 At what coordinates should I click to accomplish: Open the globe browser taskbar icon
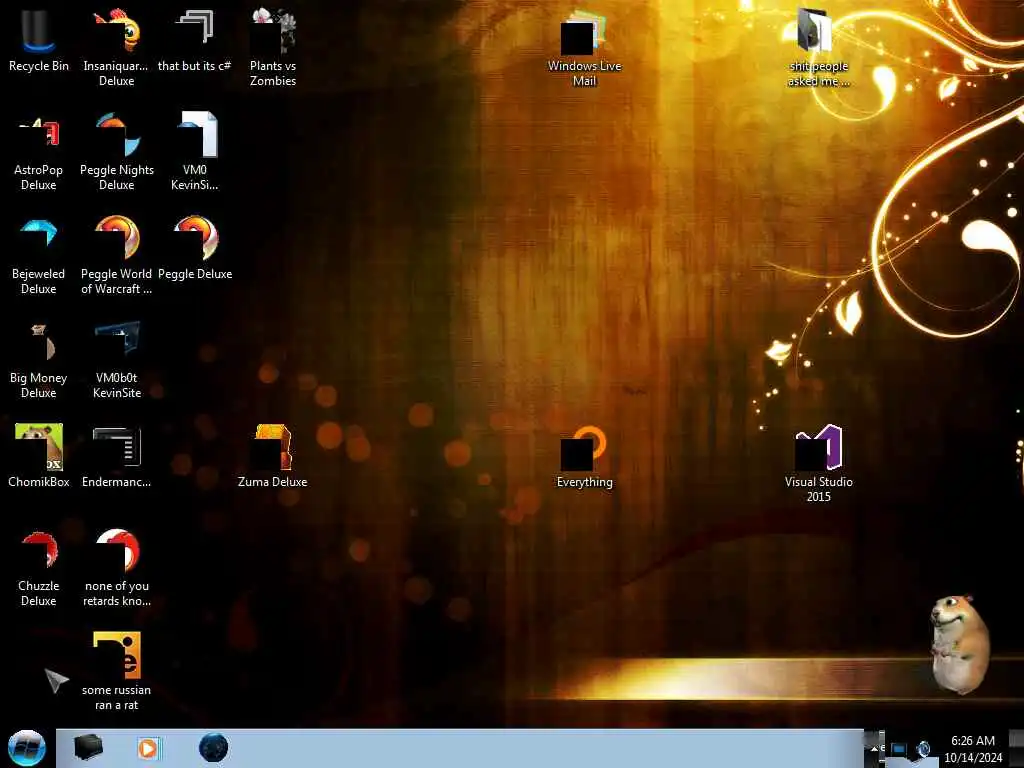[214, 748]
